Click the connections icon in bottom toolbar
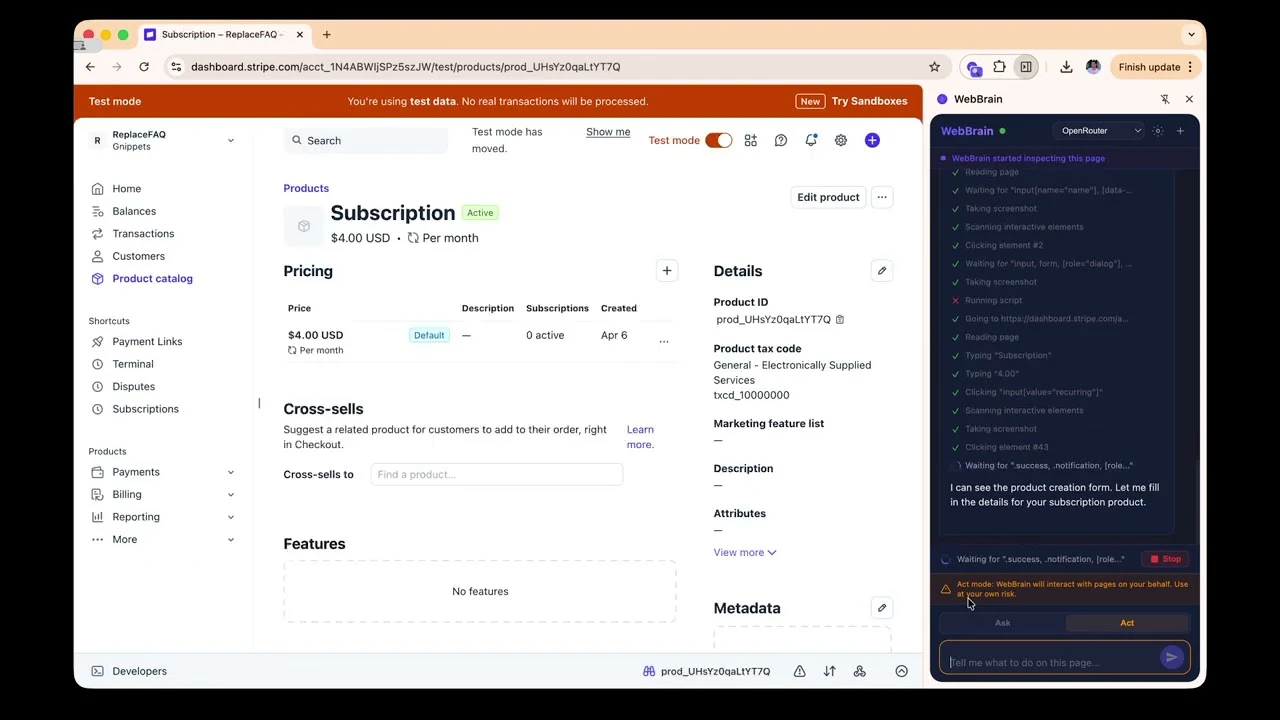Viewport: 1280px width, 720px height. point(859,672)
